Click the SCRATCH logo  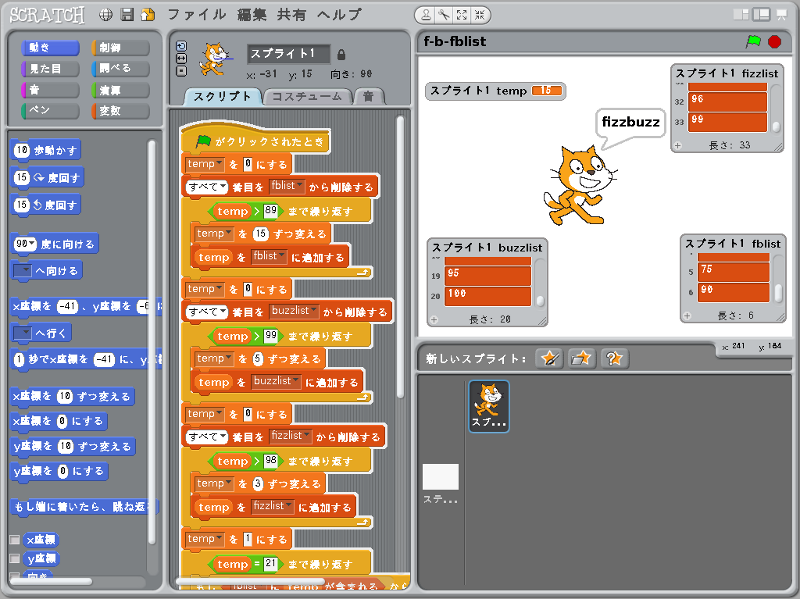(47, 15)
